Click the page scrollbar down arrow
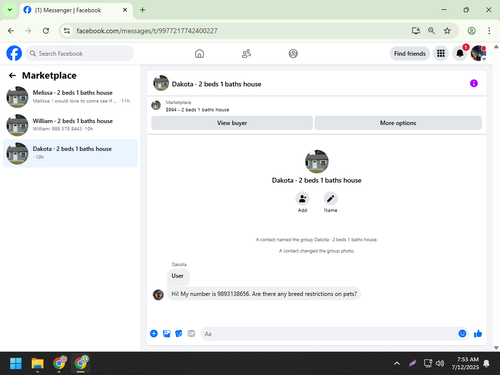Image resolution: width=500 pixels, height=375 pixels. click(496, 348)
